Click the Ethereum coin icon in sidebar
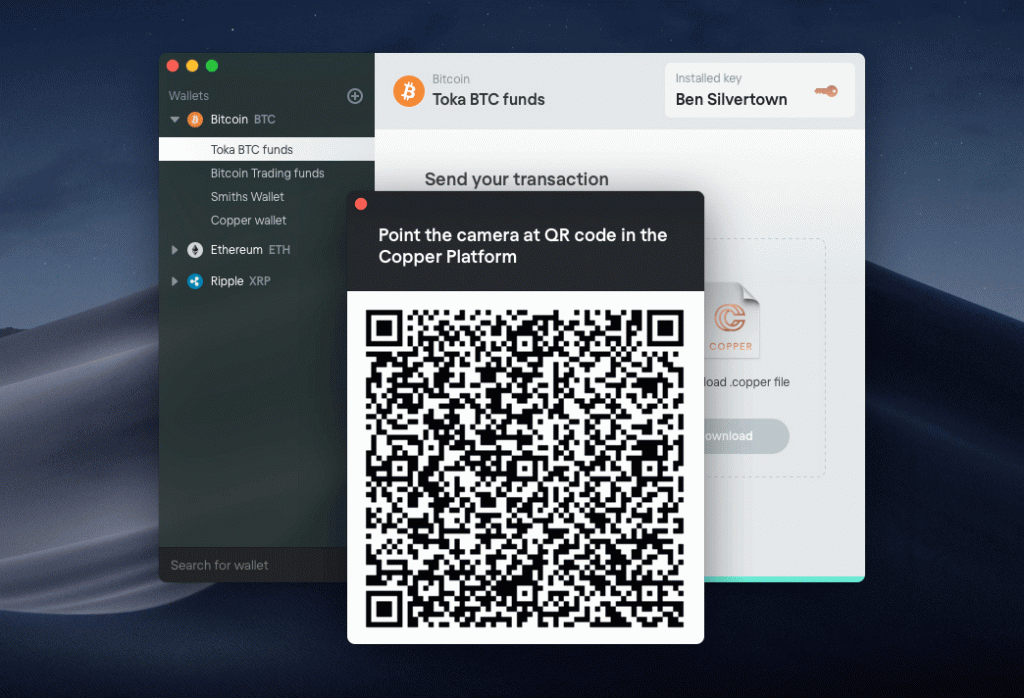This screenshot has height=698, width=1024. 195,250
